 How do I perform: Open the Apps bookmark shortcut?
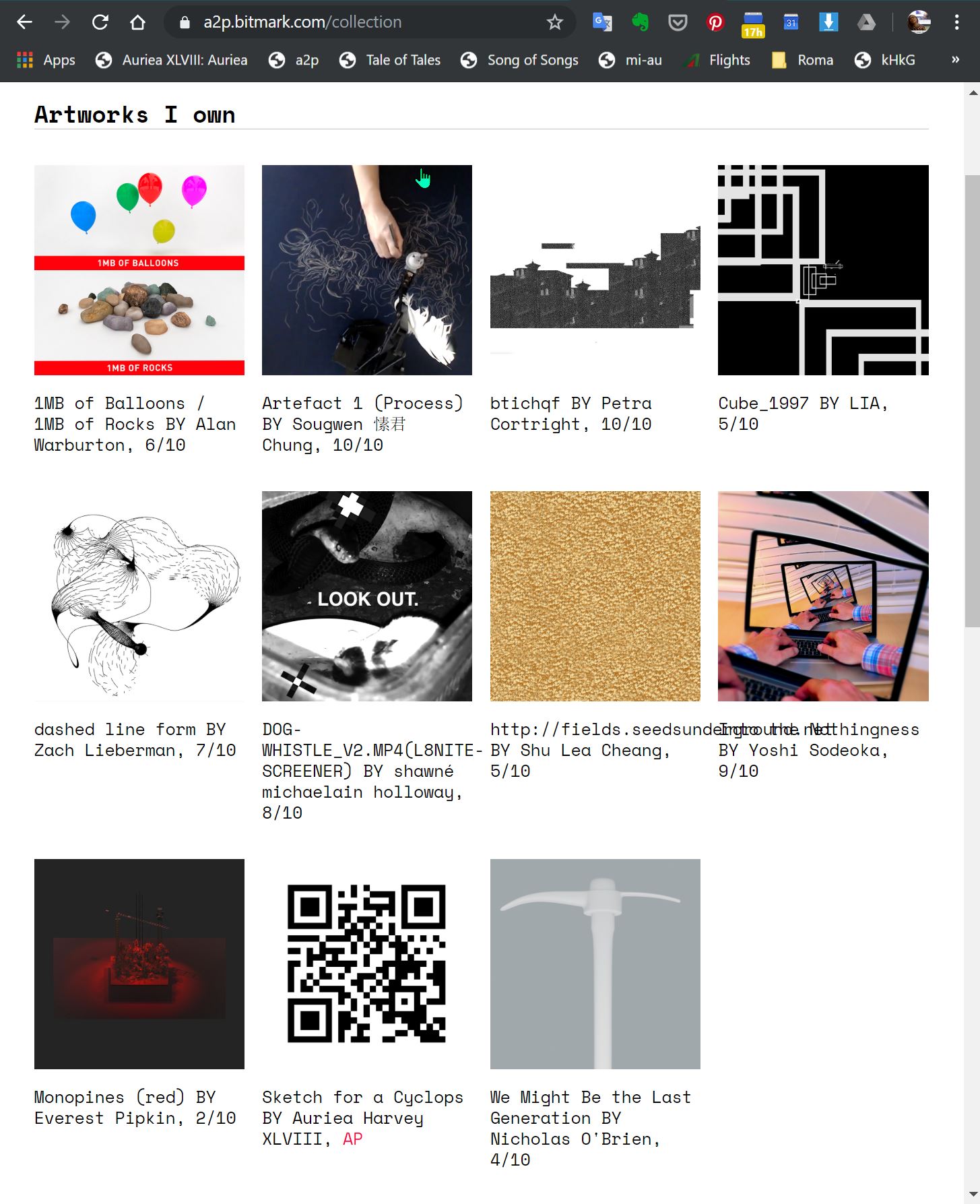click(46, 60)
